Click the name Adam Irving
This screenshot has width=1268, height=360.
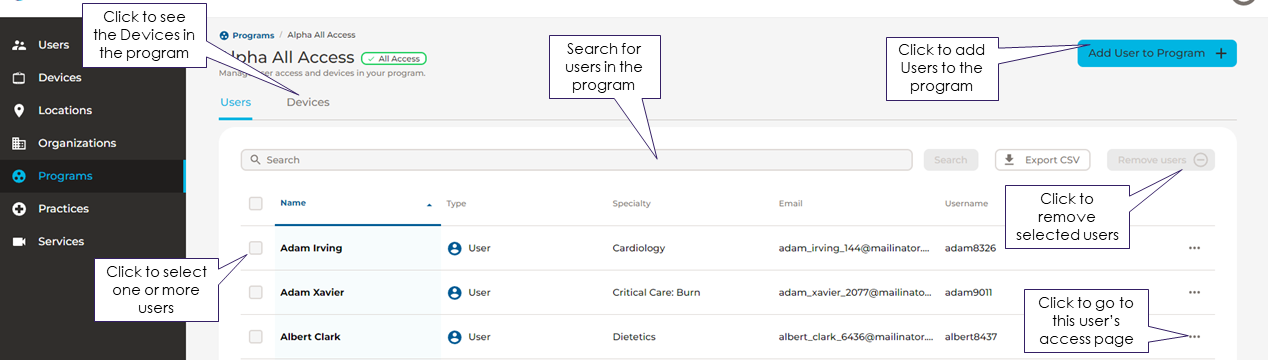point(310,248)
